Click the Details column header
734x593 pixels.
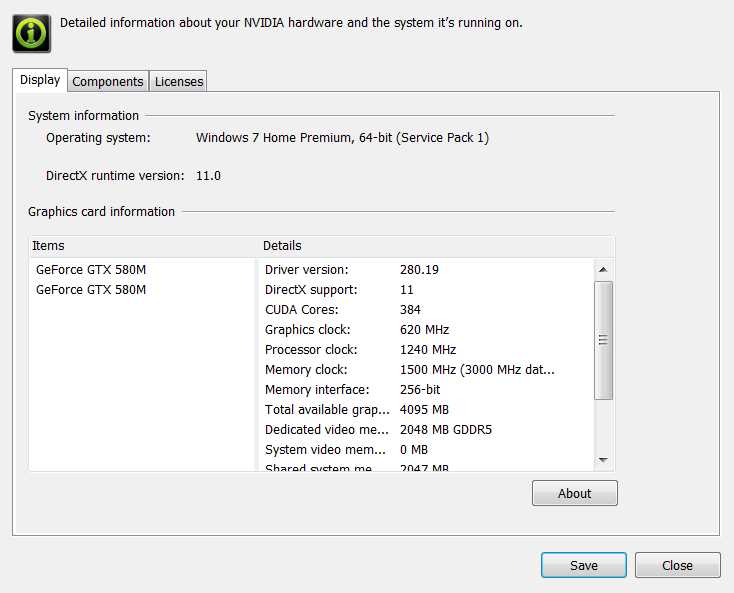click(x=437, y=246)
